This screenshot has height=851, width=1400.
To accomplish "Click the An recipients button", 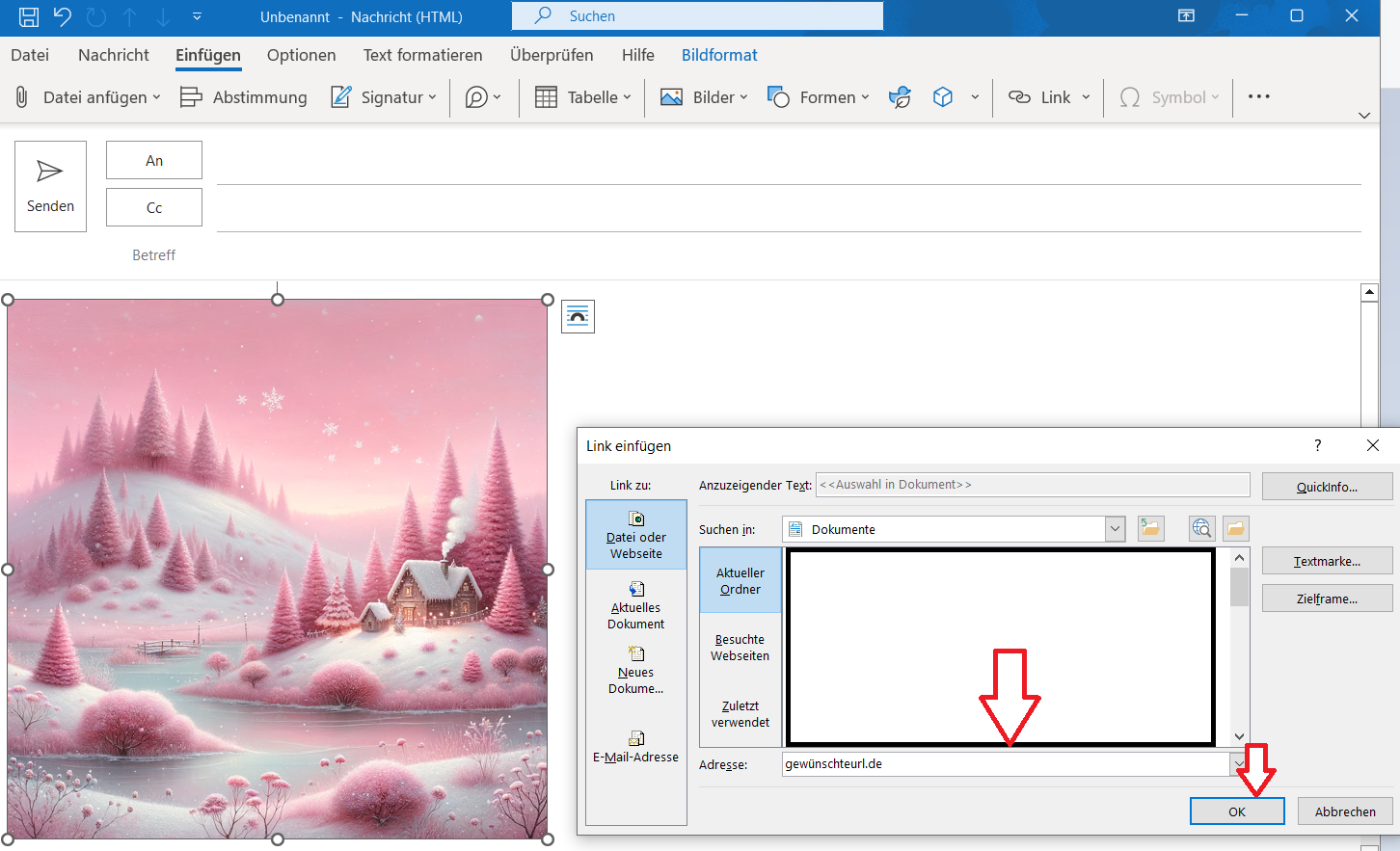I will pos(154,160).
